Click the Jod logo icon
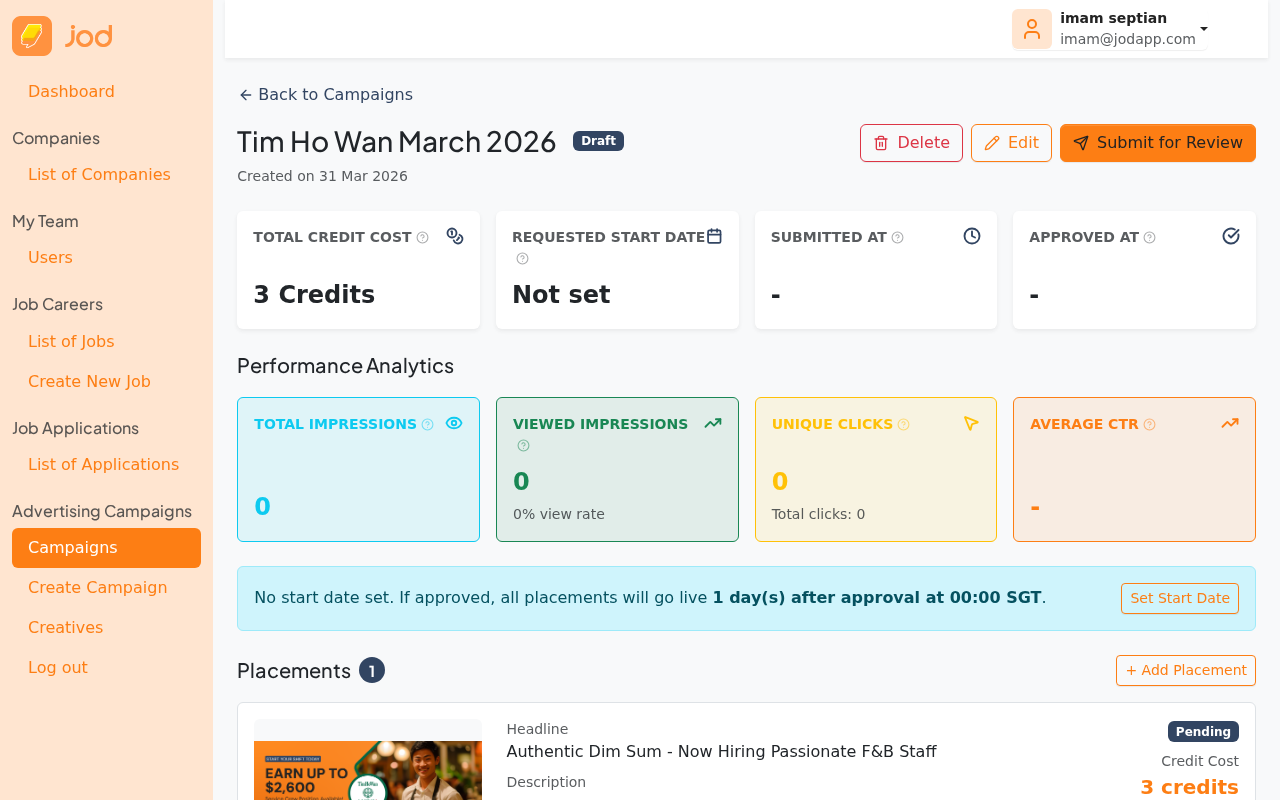1280x800 pixels. click(32, 36)
